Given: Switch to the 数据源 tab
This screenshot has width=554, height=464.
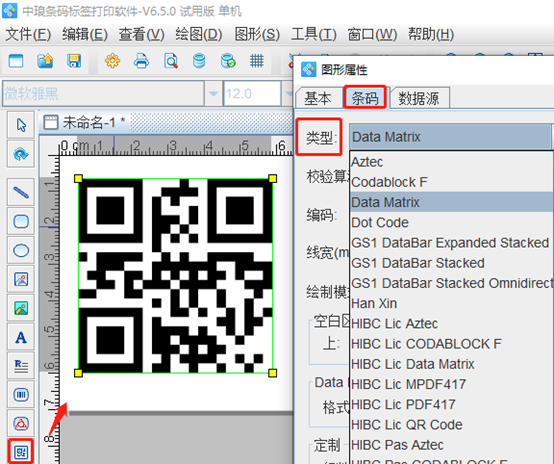Looking at the screenshot, I should tap(419, 98).
